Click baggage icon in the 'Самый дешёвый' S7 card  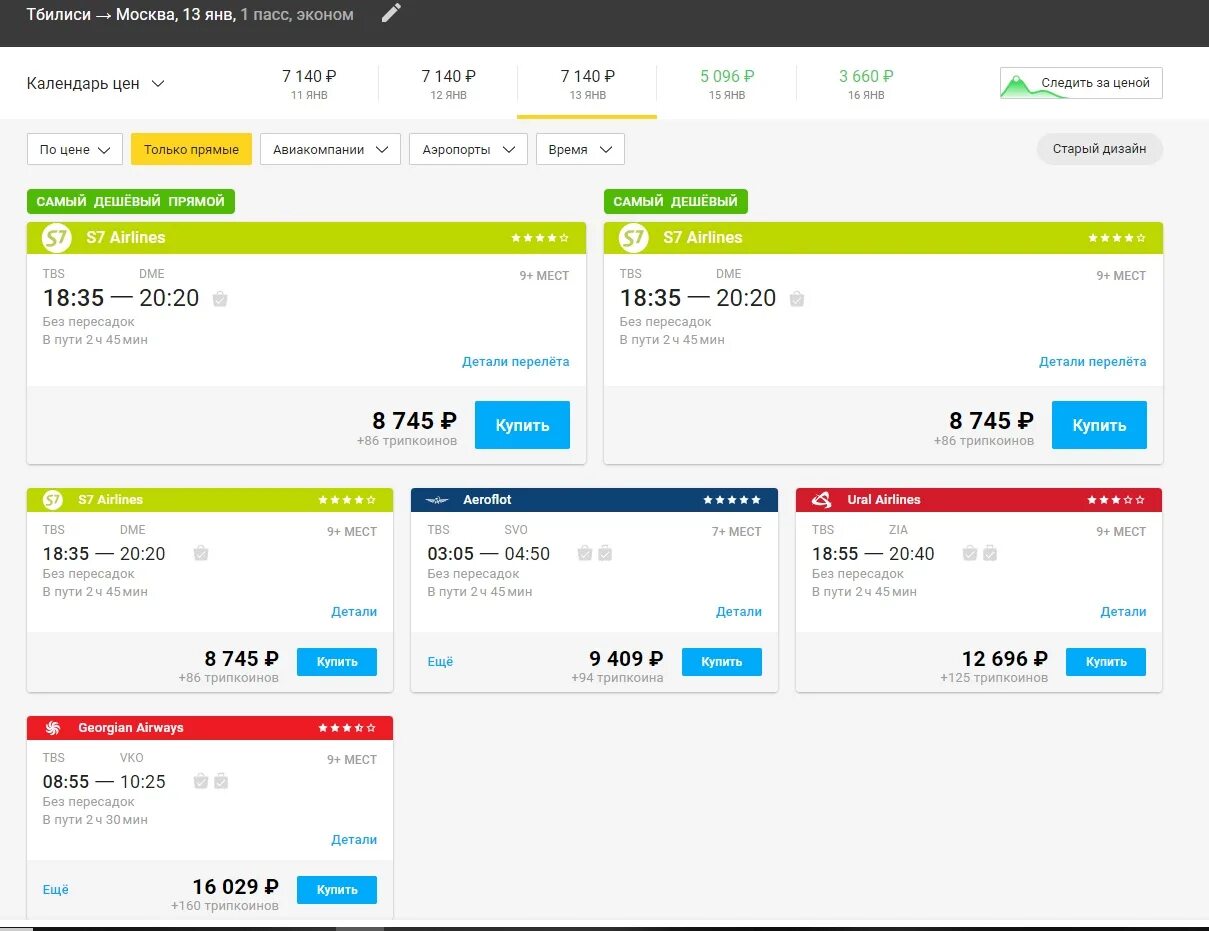(x=797, y=298)
